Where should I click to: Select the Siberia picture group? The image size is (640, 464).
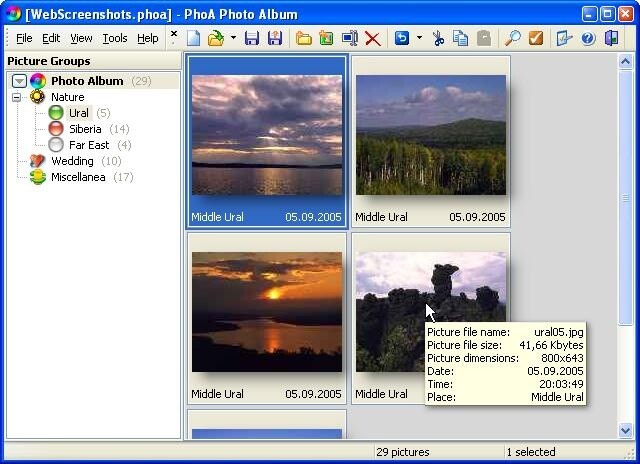point(85,129)
